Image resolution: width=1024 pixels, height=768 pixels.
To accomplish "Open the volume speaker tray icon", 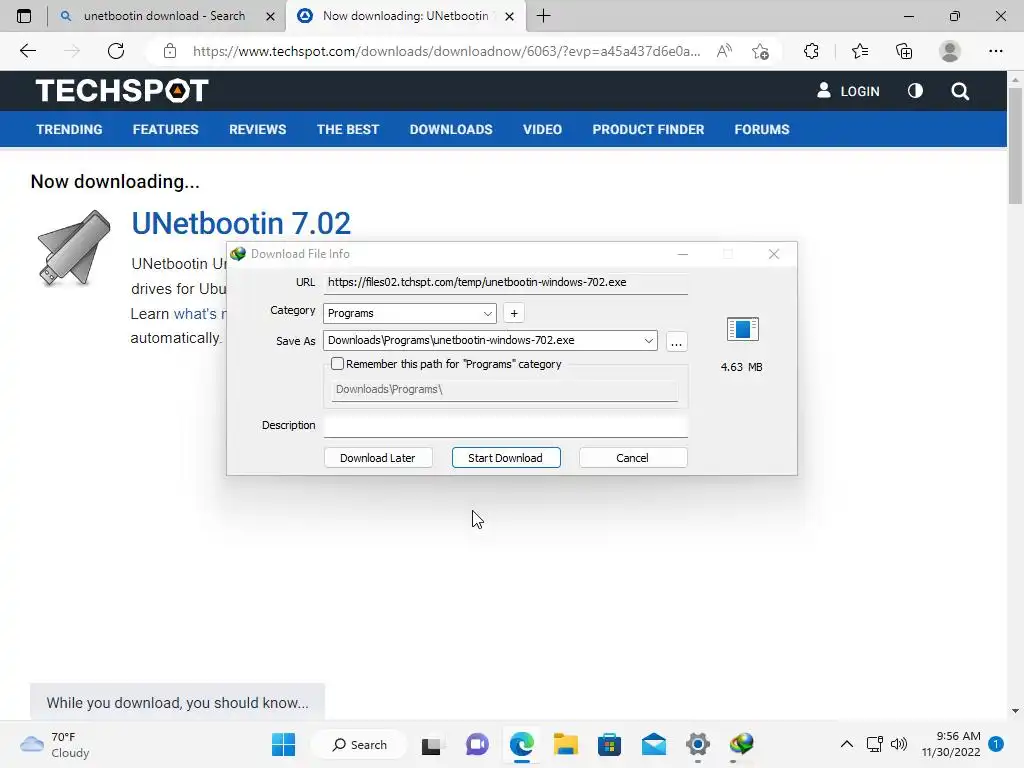I will tap(899, 744).
